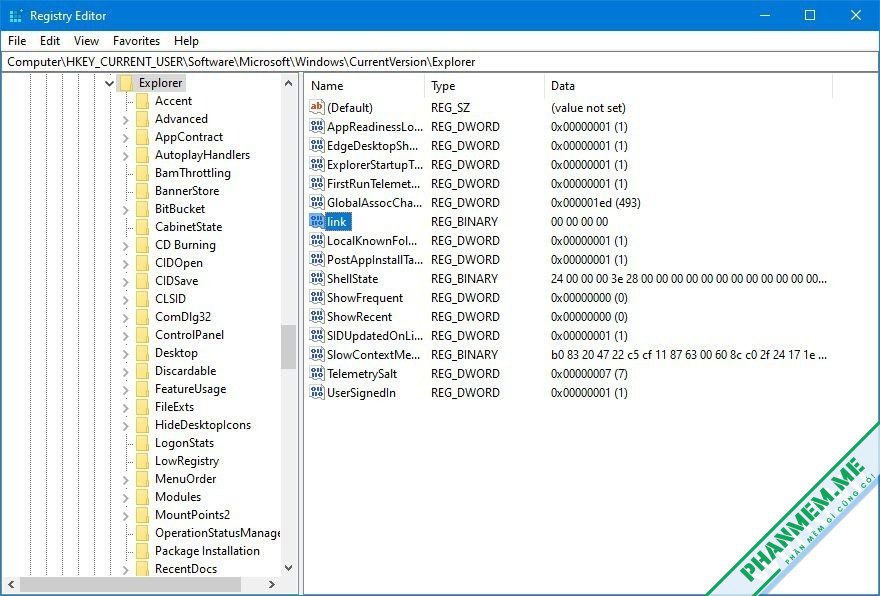Click the LocalKnownFol... value icon

317,240
